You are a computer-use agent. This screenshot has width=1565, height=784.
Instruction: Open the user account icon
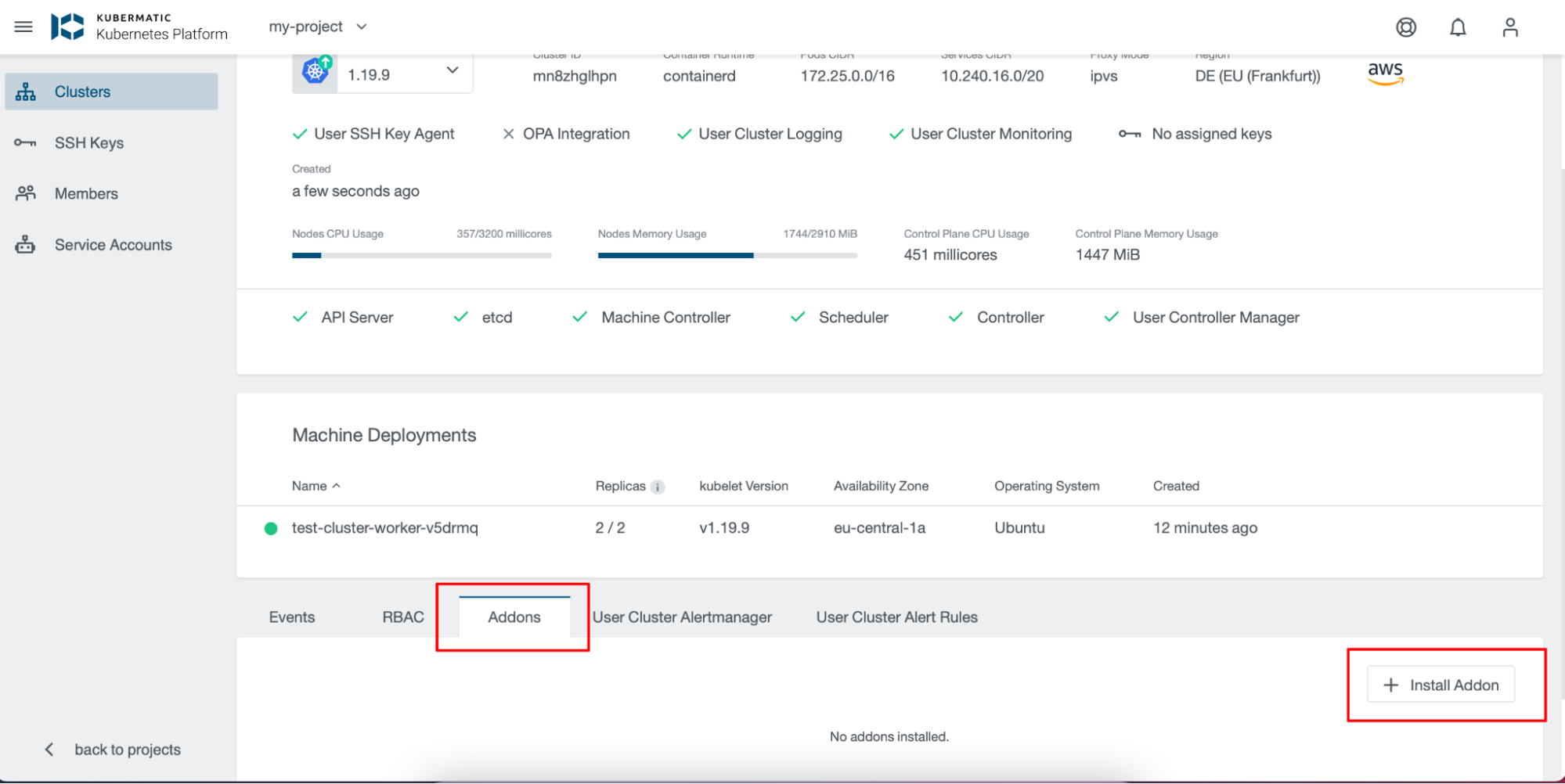pos(1509,27)
